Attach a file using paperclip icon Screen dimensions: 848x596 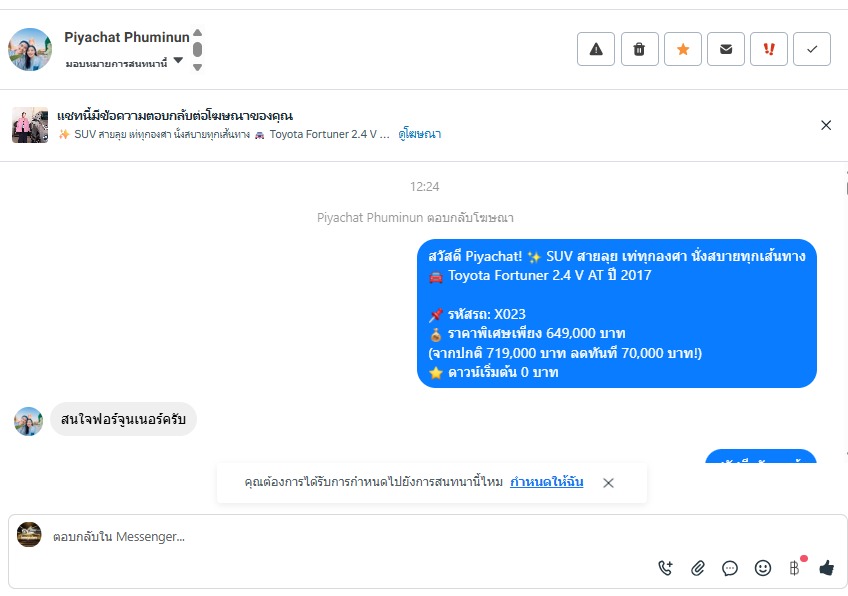pyautogui.click(x=698, y=568)
